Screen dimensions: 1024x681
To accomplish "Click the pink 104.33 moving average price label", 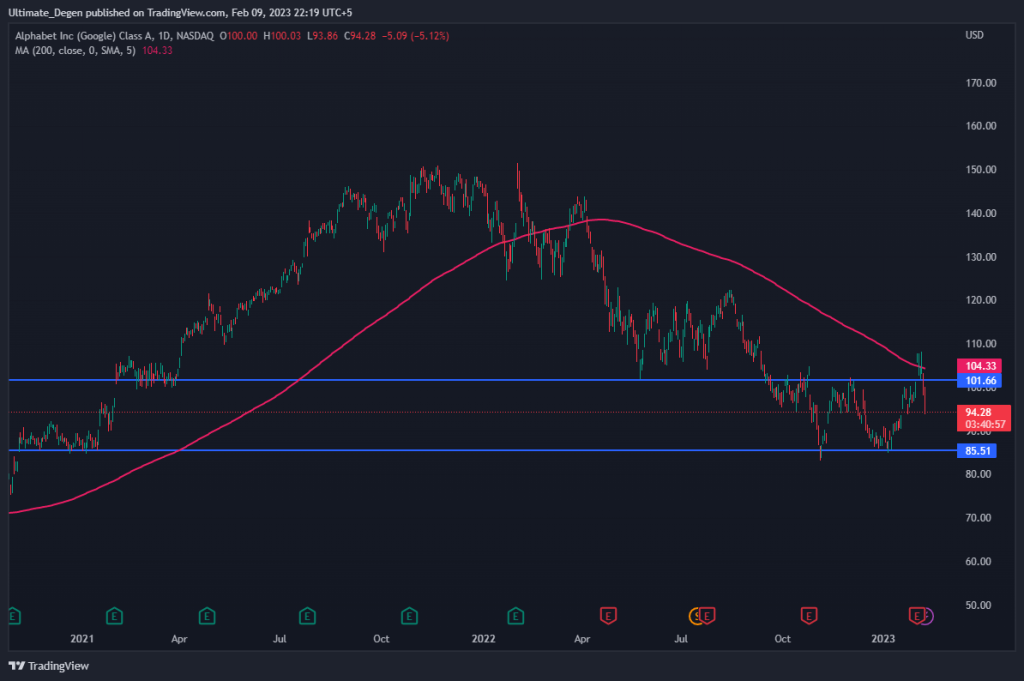I will click(980, 366).
